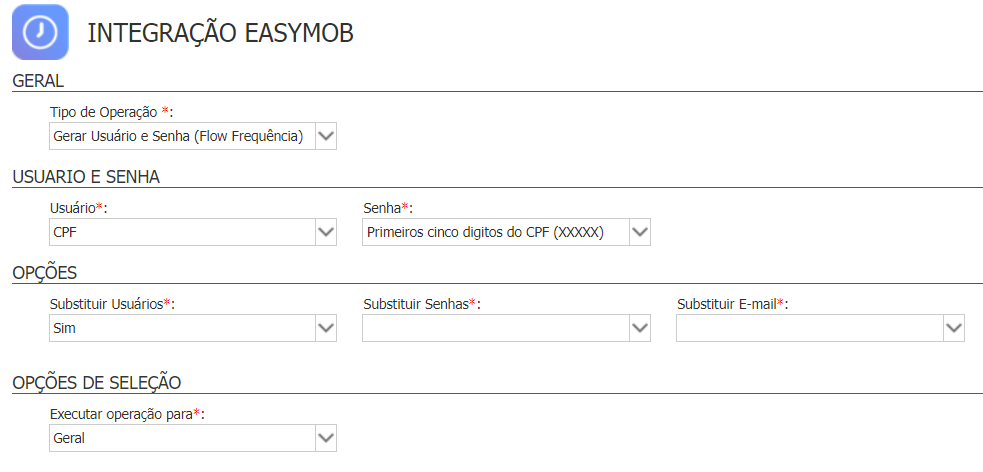
Task: Click the OPÇÕES section header
Action: (x=45, y=273)
